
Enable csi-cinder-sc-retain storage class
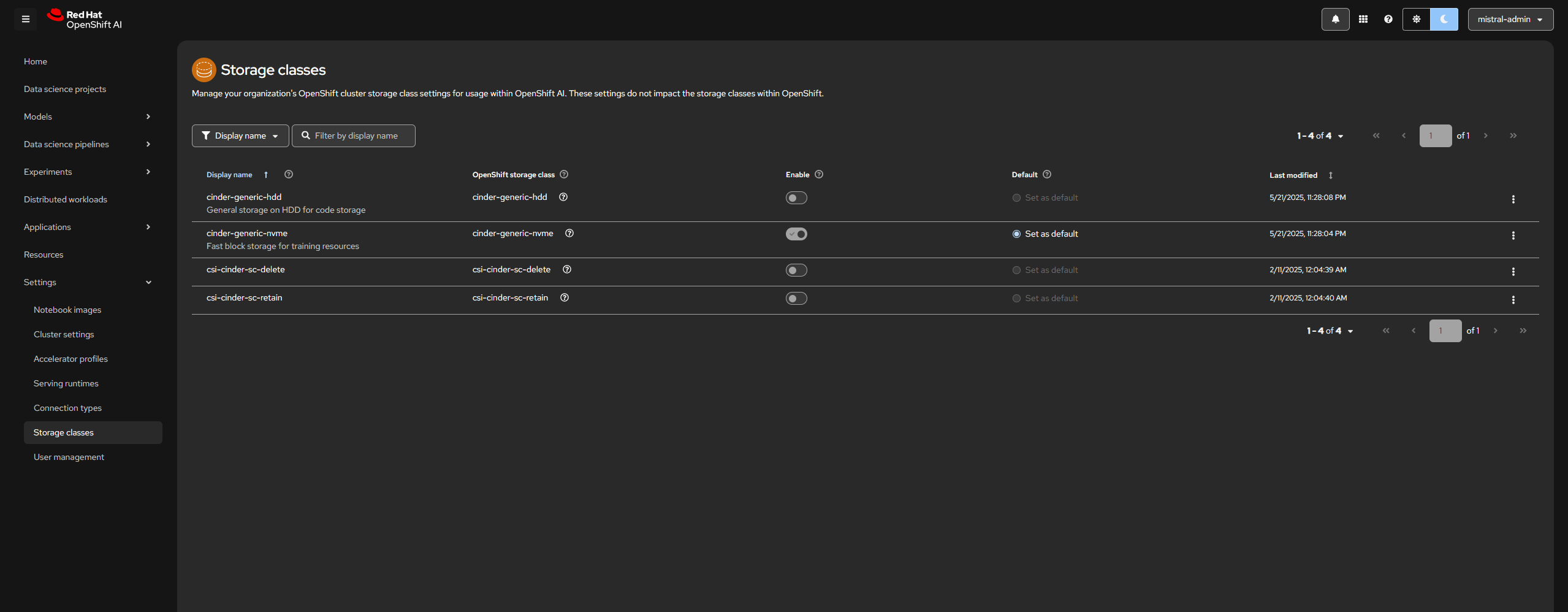coord(796,299)
